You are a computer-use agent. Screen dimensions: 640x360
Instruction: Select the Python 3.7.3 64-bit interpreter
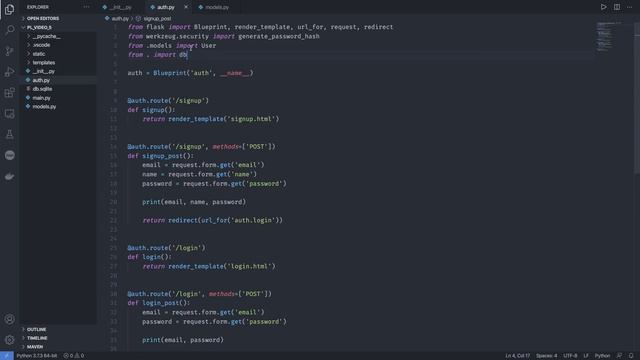tap(37, 356)
